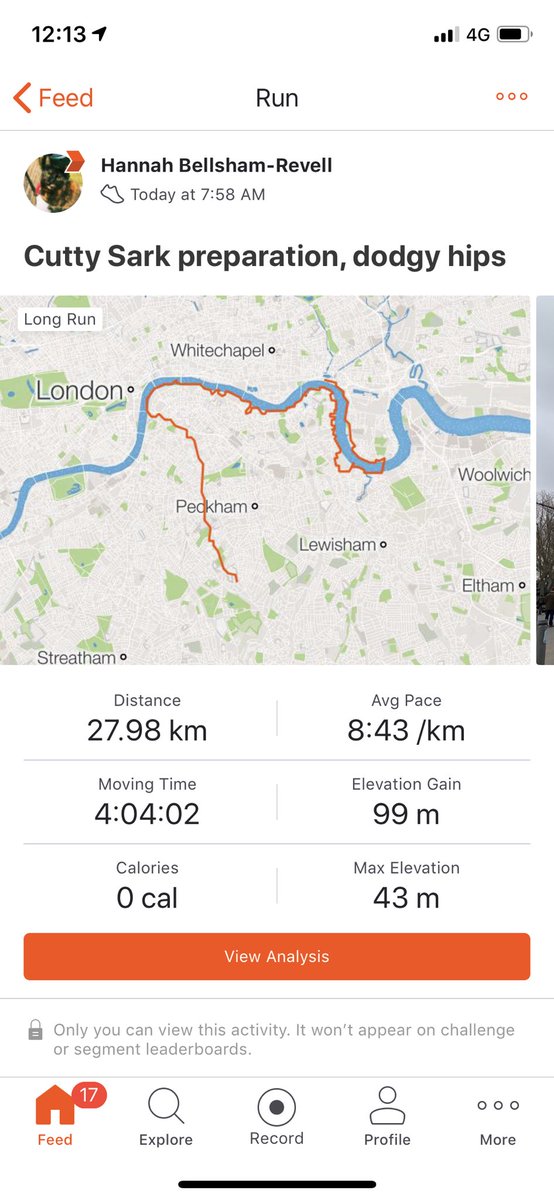Tap the privacy padlock icon
Screen dimensions: 554x1200
(x=35, y=1029)
